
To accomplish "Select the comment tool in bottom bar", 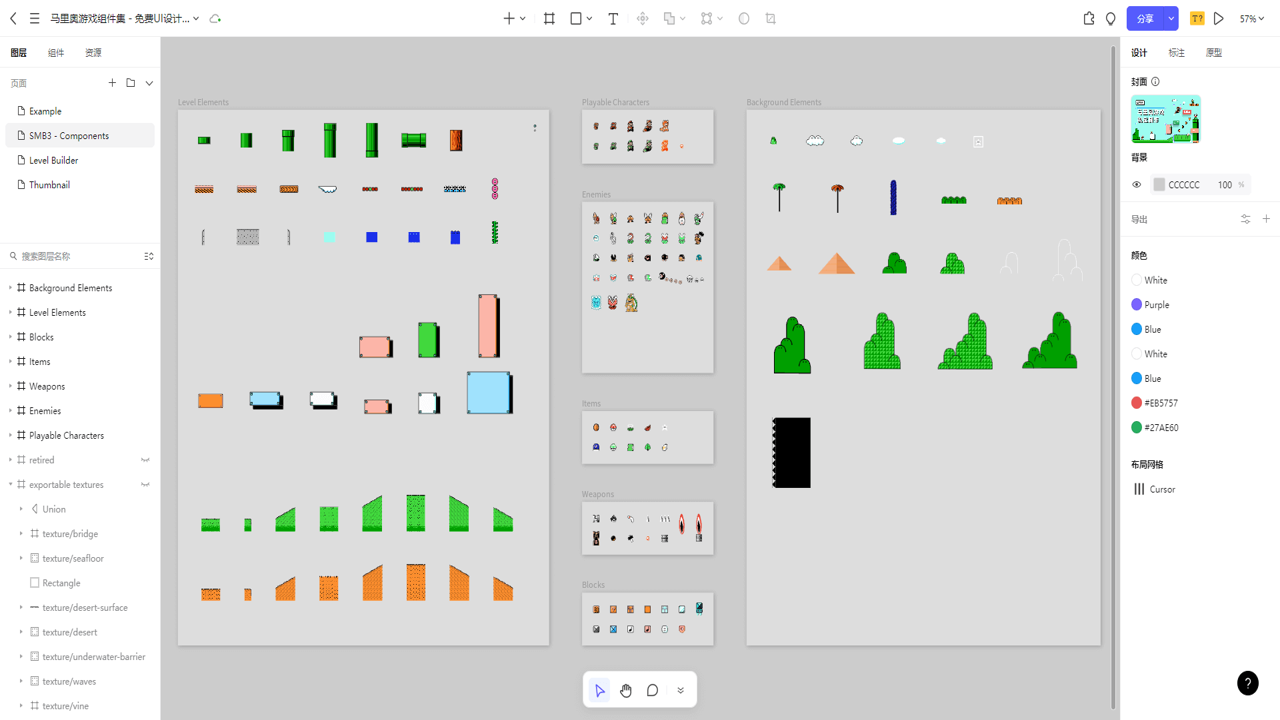I will [652, 690].
